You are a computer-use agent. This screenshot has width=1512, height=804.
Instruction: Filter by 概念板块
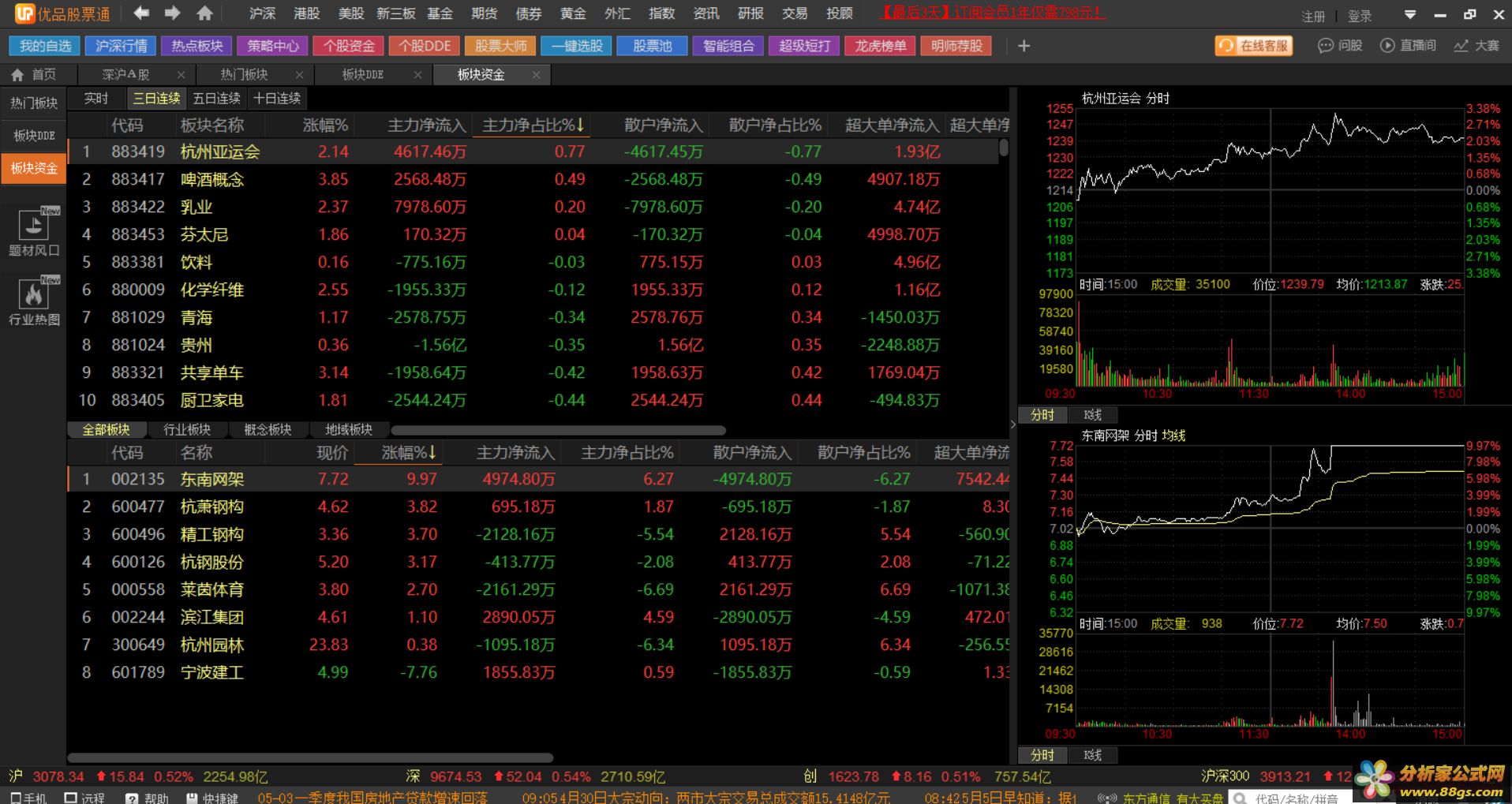(268, 430)
